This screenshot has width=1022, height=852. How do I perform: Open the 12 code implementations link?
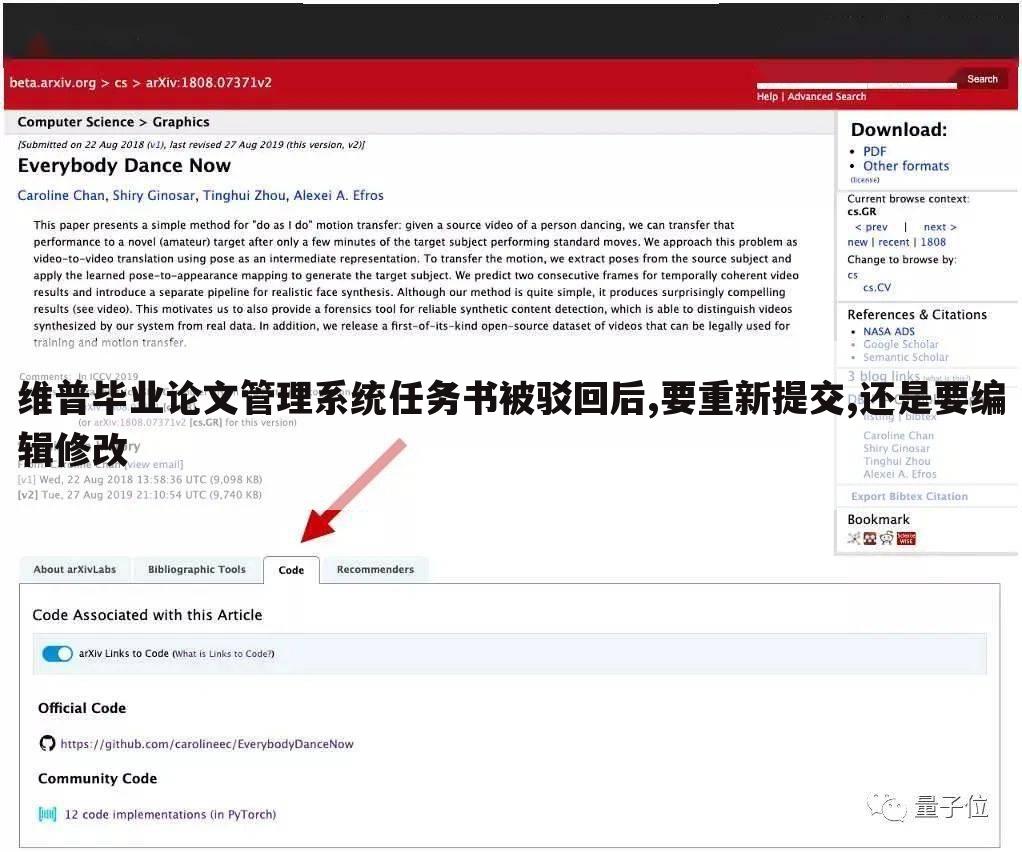[x=170, y=814]
